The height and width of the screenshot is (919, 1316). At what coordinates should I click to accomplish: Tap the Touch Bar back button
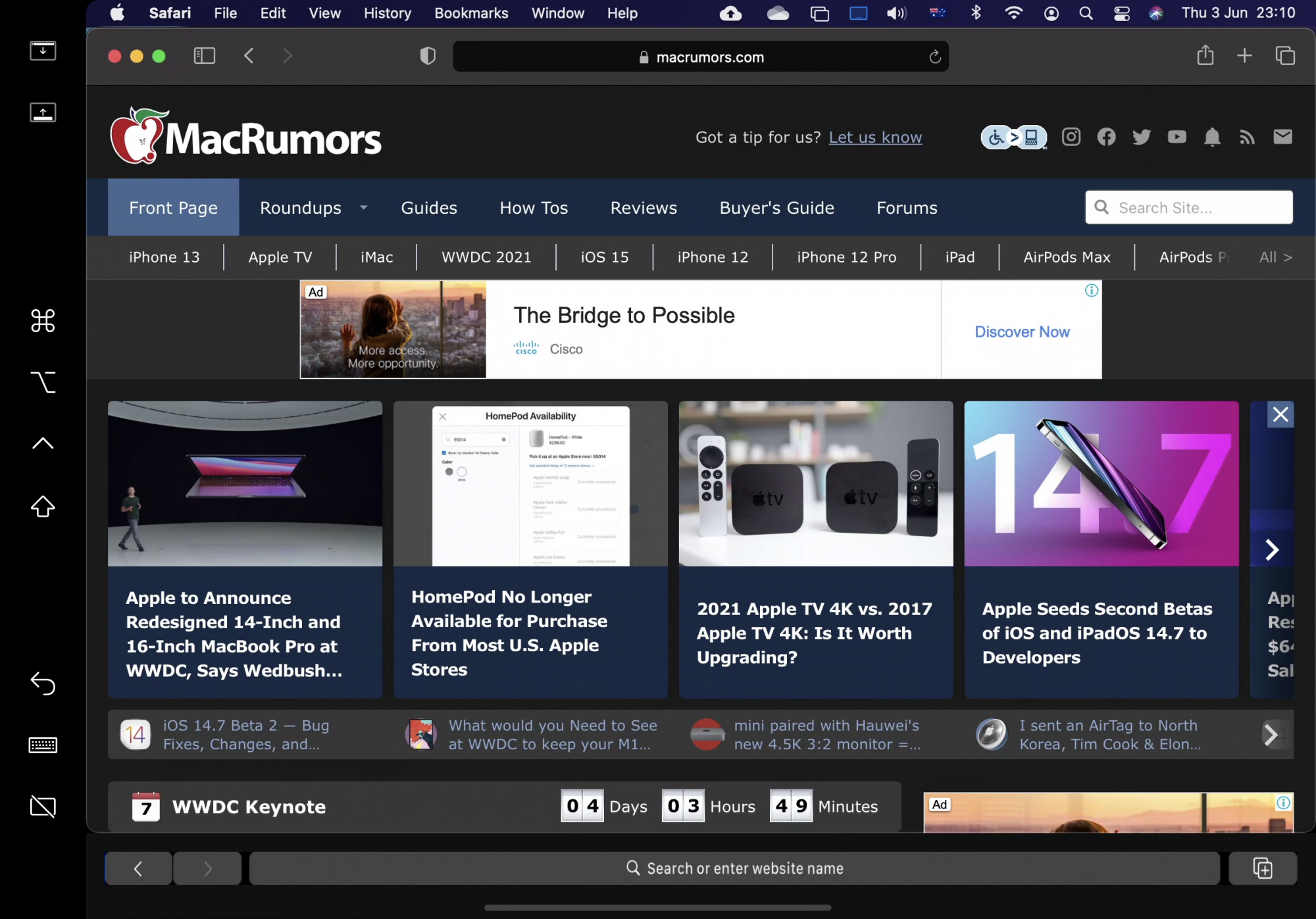(x=138, y=868)
